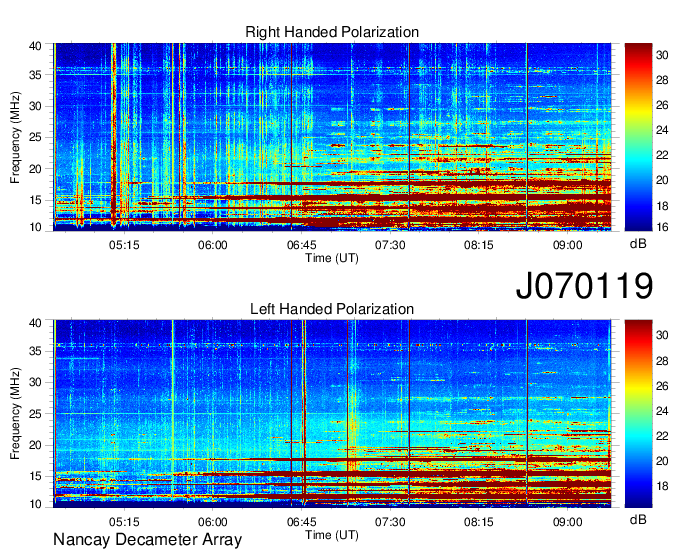The image size is (680, 552).
Task: Click the 30 value on Left Handed color bar
Action: (662, 335)
